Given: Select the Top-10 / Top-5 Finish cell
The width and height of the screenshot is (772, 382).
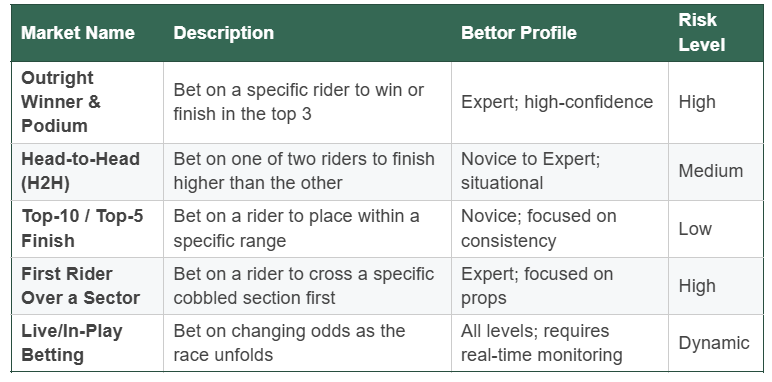Looking at the screenshot, I should tap(88, 228).
